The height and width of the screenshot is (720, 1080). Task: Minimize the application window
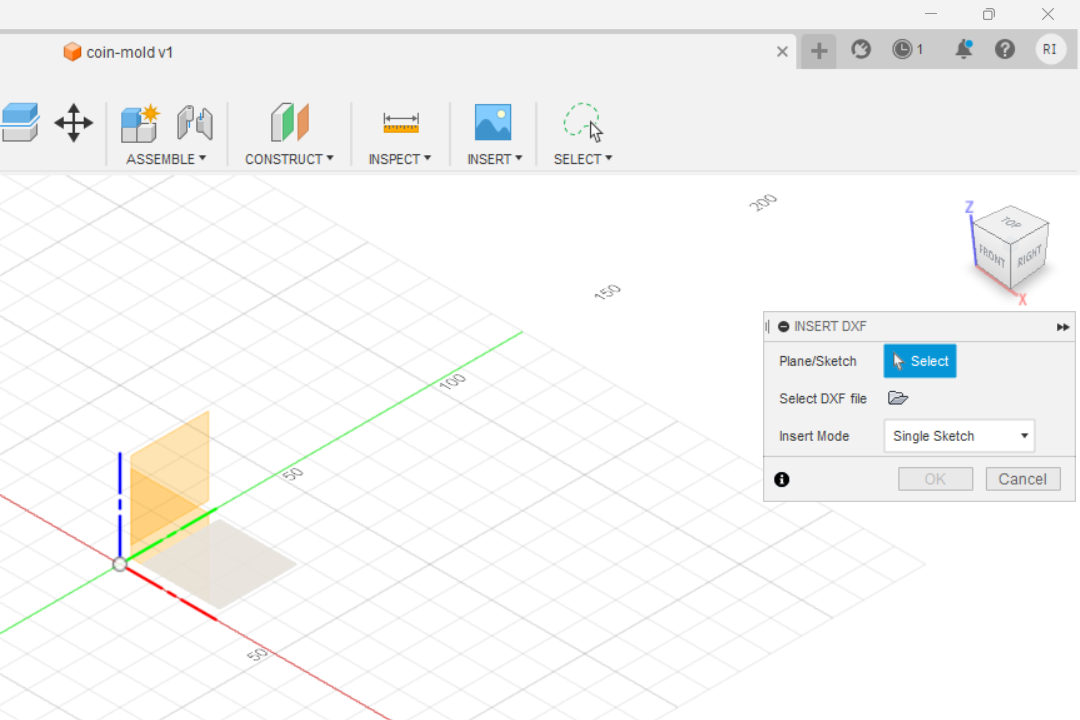pyautogui.click(x=931, y=14)
